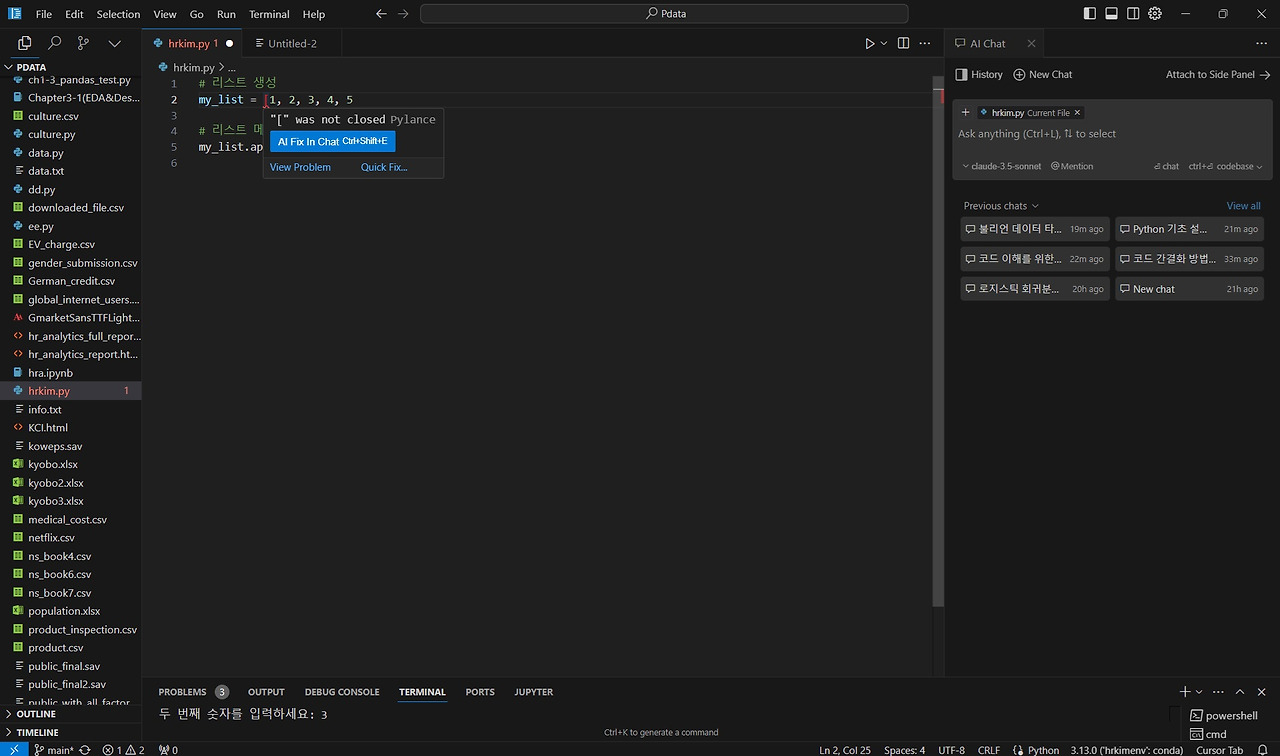Go back with the left arrow
1280x756 pixels.
click(381, 14)
